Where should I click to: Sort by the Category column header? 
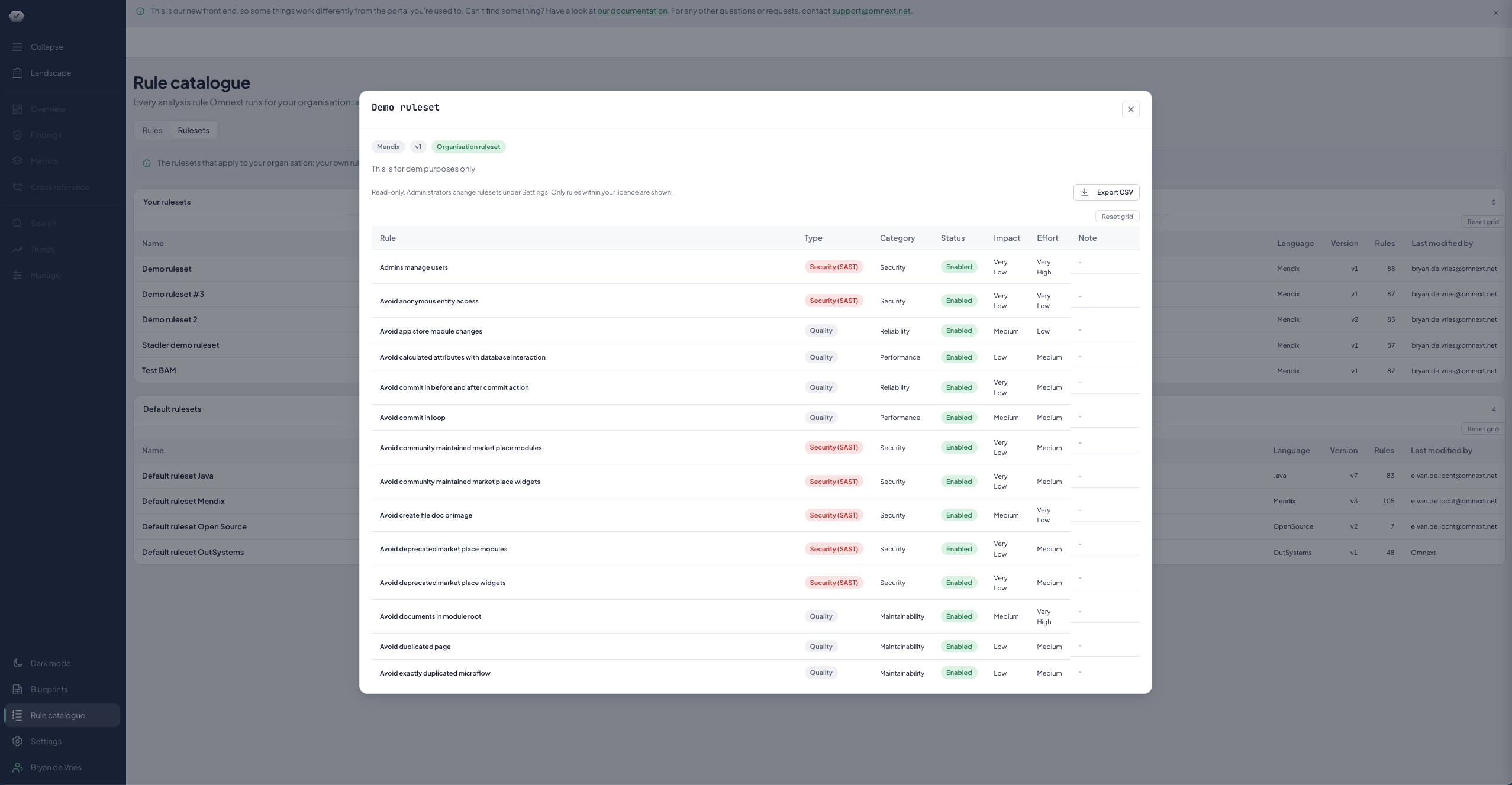[x=897, y=238]
